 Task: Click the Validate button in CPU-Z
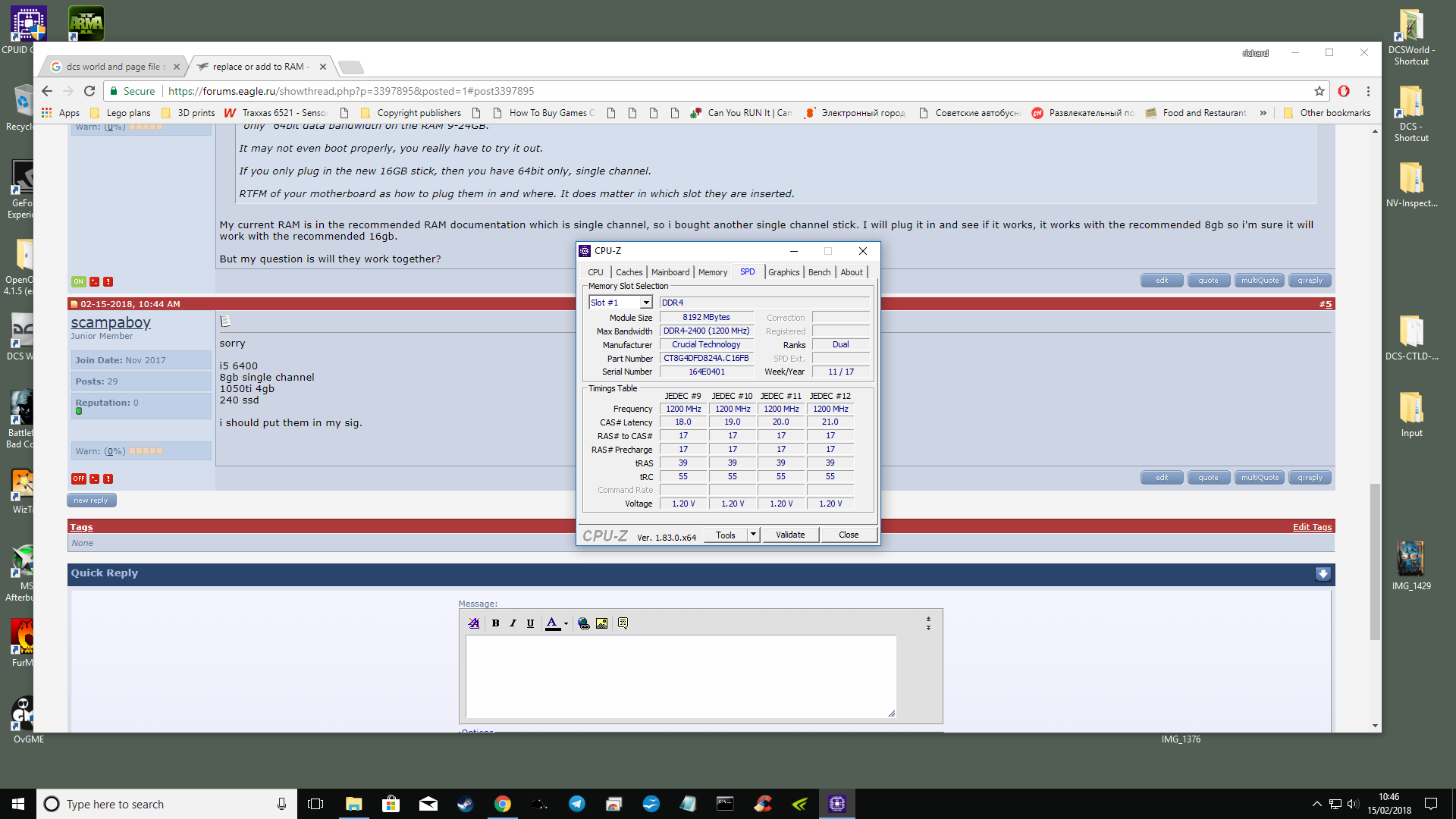tap(790, 535)
